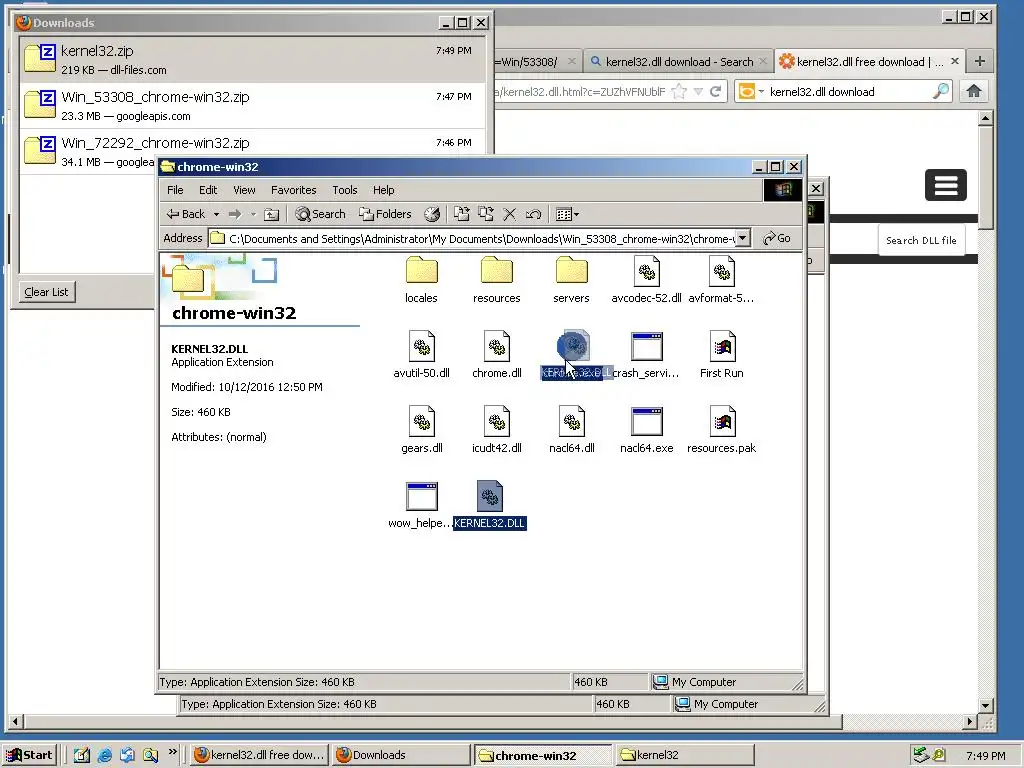Select the resources folder
The width and height of the screenshot is (1024, 768).
pyautogui.click(x=496, y=280)
